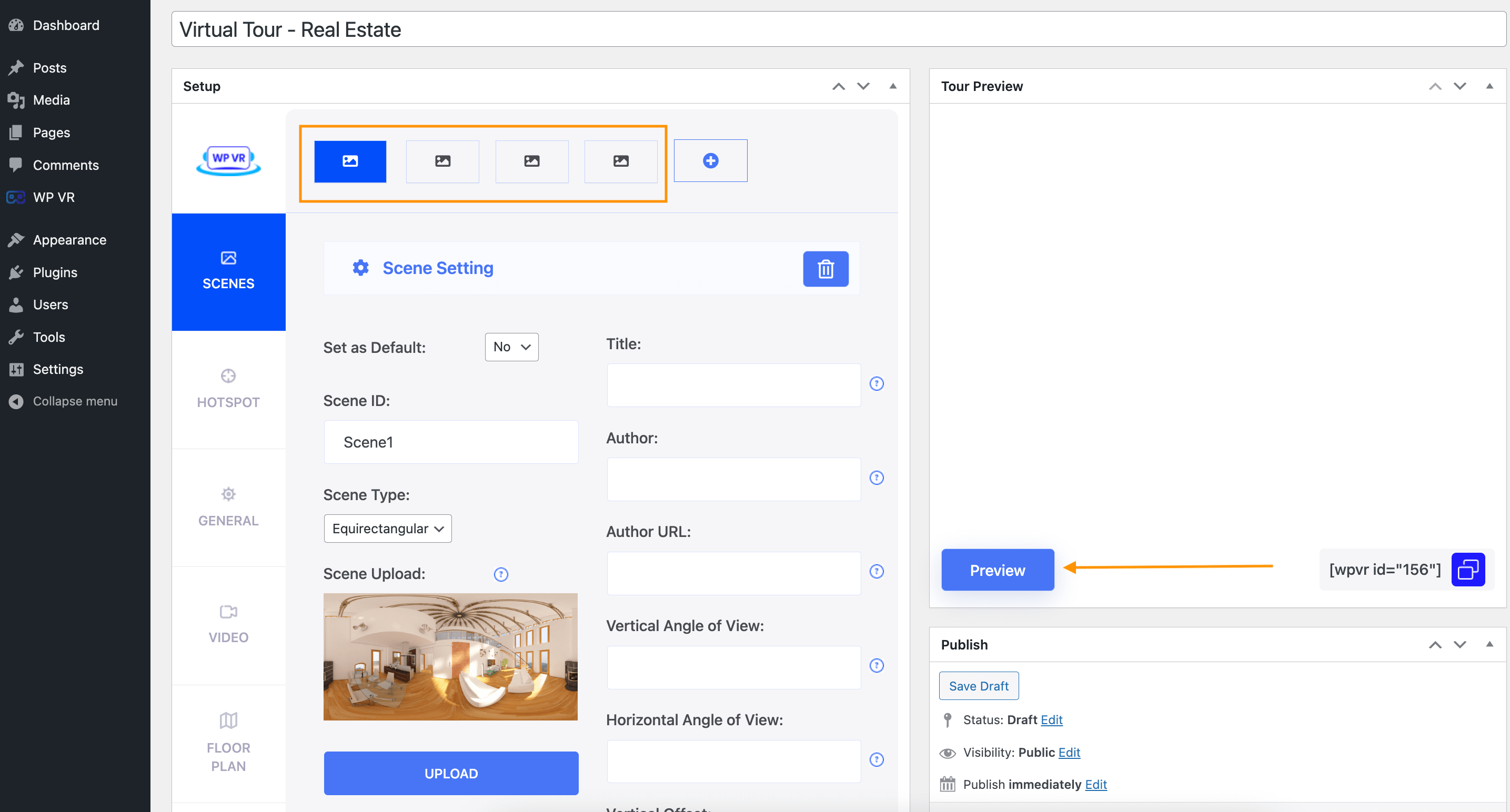
Task: Click the WP VR menu item
Action: click(54, 197)
